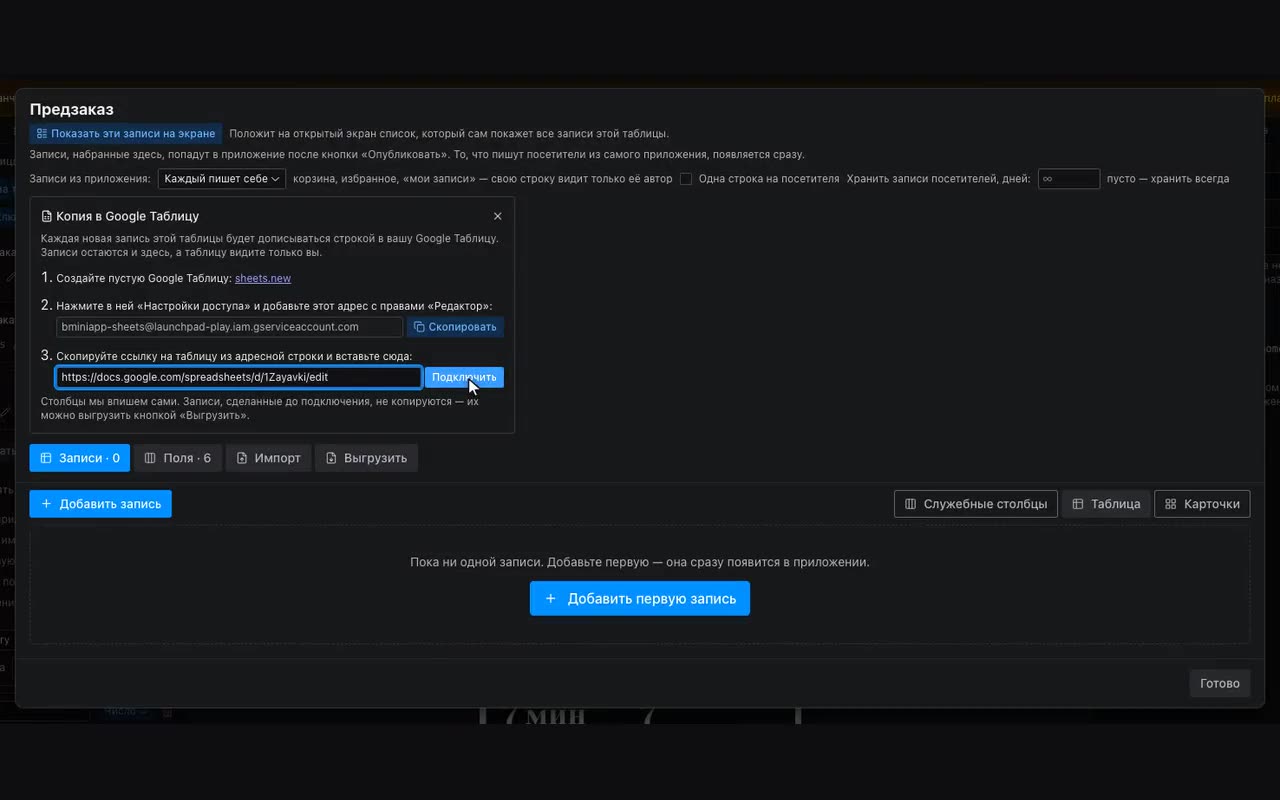Click the export icon on Выгрузить
1280x800 pixels.
click(x=331, y=458)
